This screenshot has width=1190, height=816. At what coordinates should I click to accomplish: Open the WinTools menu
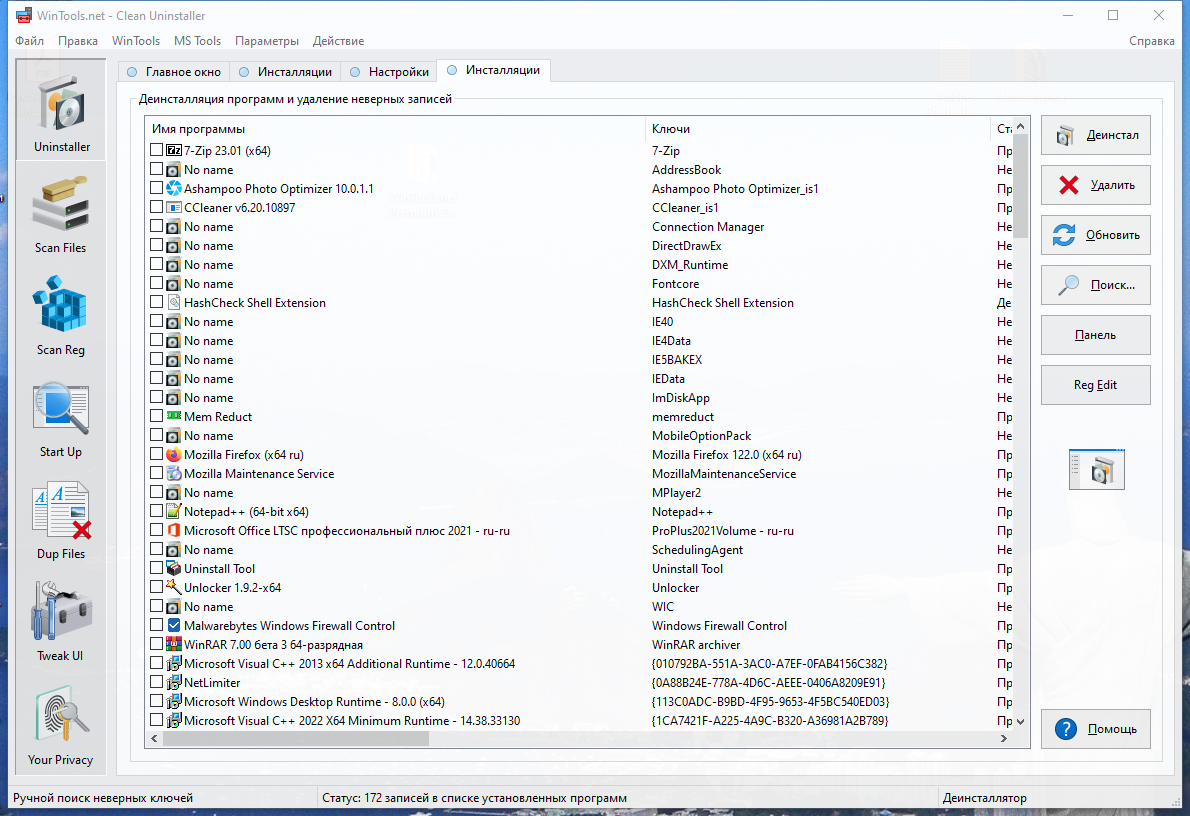(x=136, y=41)
